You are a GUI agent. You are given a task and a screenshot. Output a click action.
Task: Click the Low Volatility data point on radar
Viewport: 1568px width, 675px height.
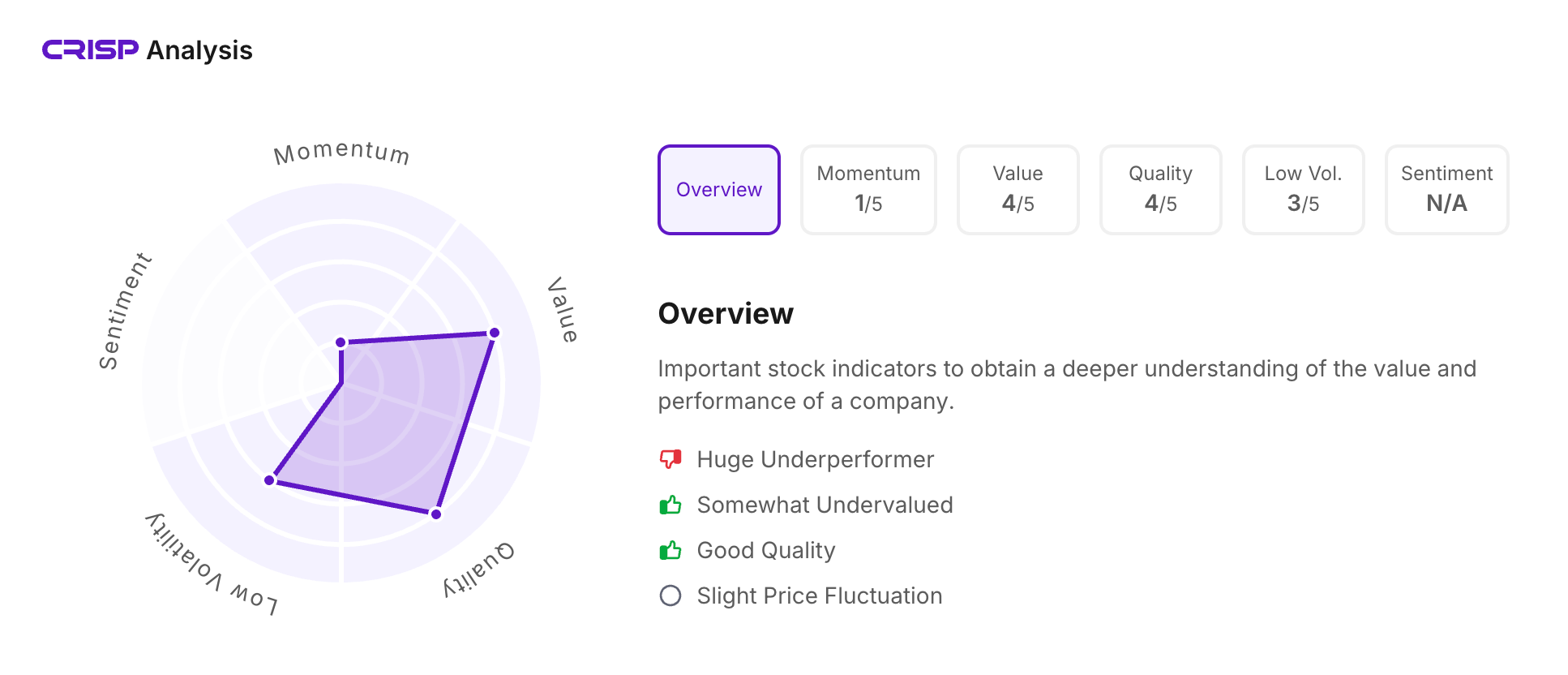point(269,480)
